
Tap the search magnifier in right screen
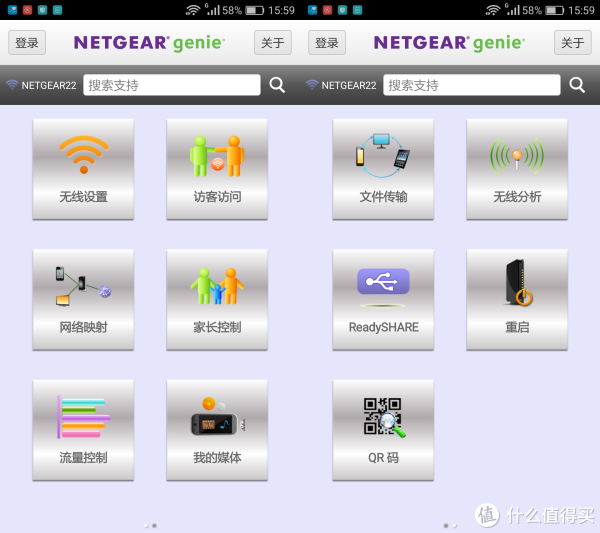tap(577, 85)
